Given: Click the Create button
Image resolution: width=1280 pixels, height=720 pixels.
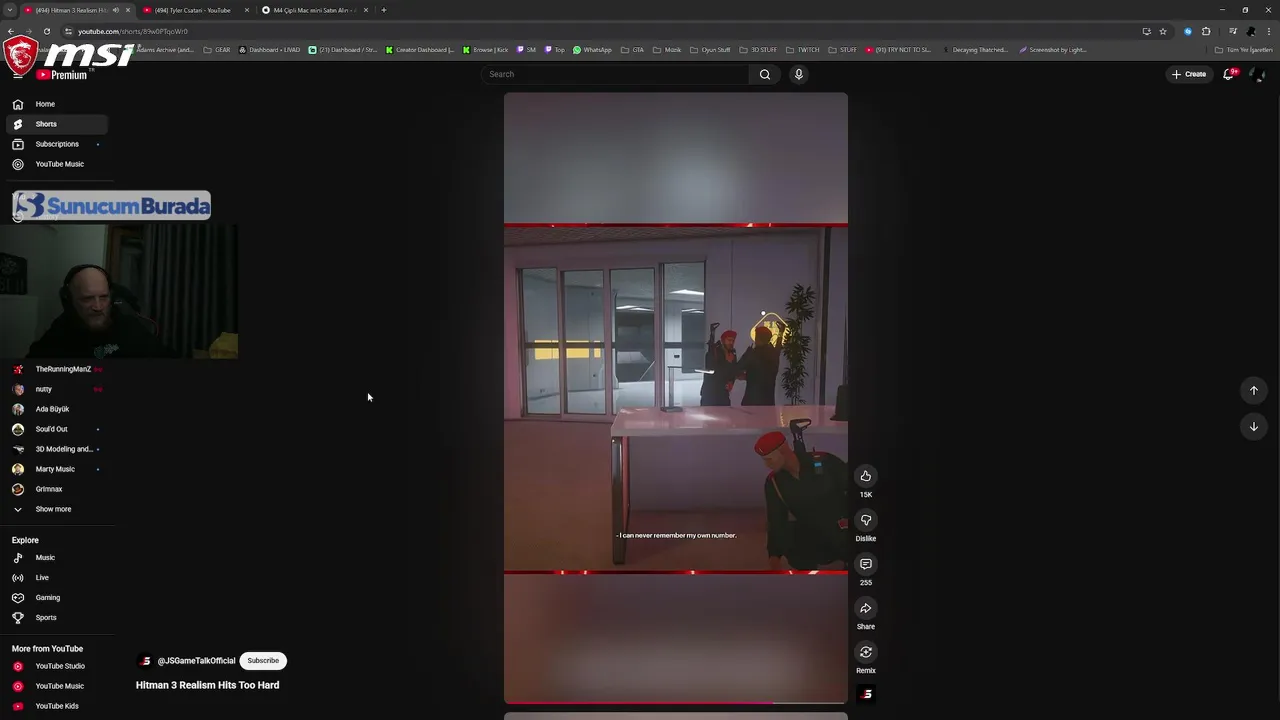Looking at the screenshot, I should pyautogui.click(x=1189, y=74).
